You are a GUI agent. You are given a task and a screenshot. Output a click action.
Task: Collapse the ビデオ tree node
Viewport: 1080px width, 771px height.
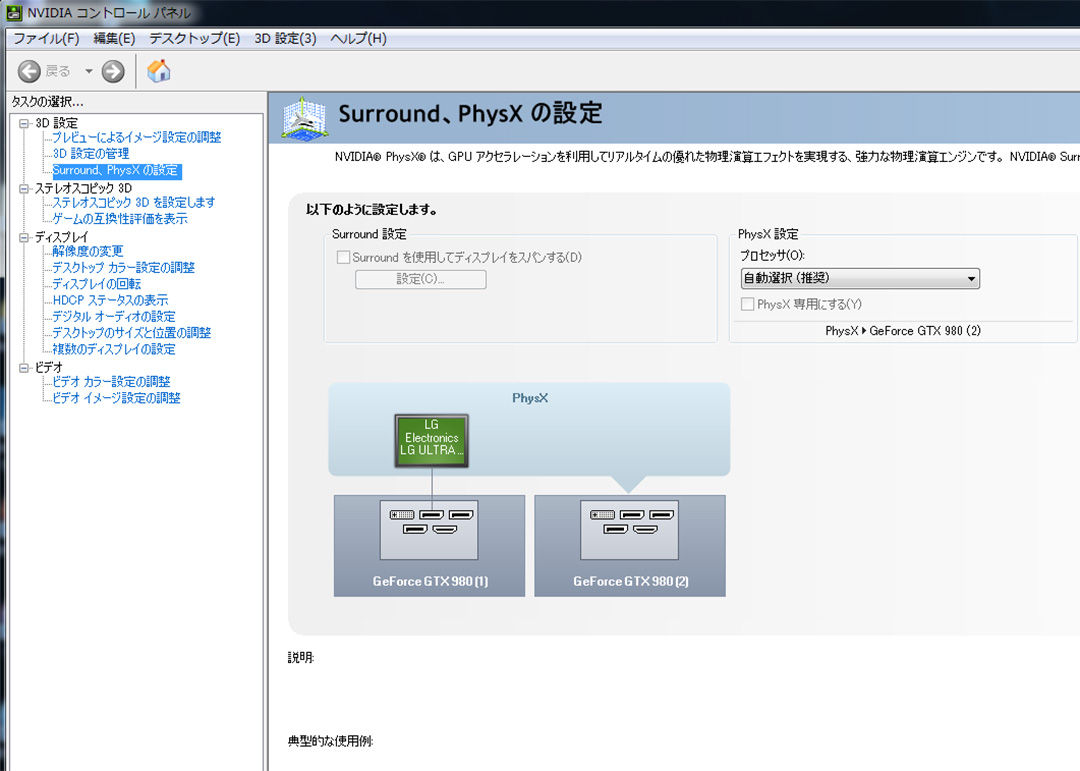click(x=24, y=367)
